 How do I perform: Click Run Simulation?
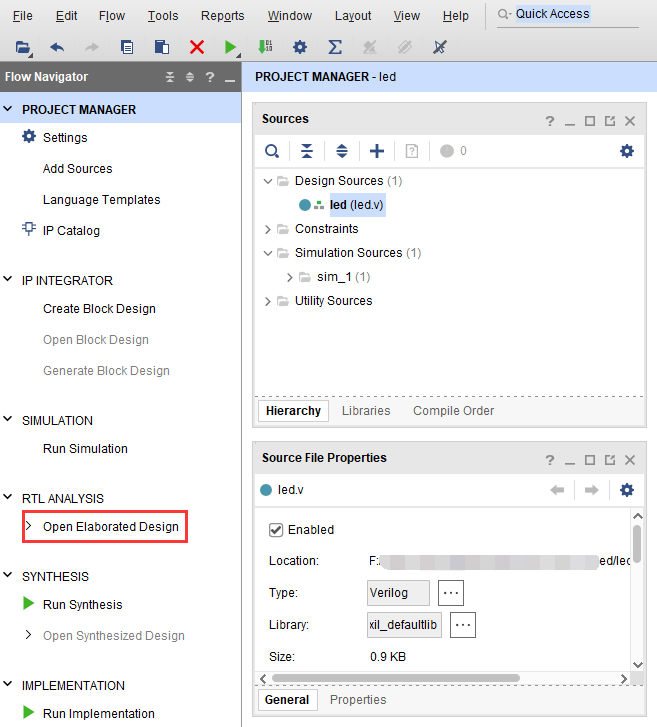[x=85, y=449]
